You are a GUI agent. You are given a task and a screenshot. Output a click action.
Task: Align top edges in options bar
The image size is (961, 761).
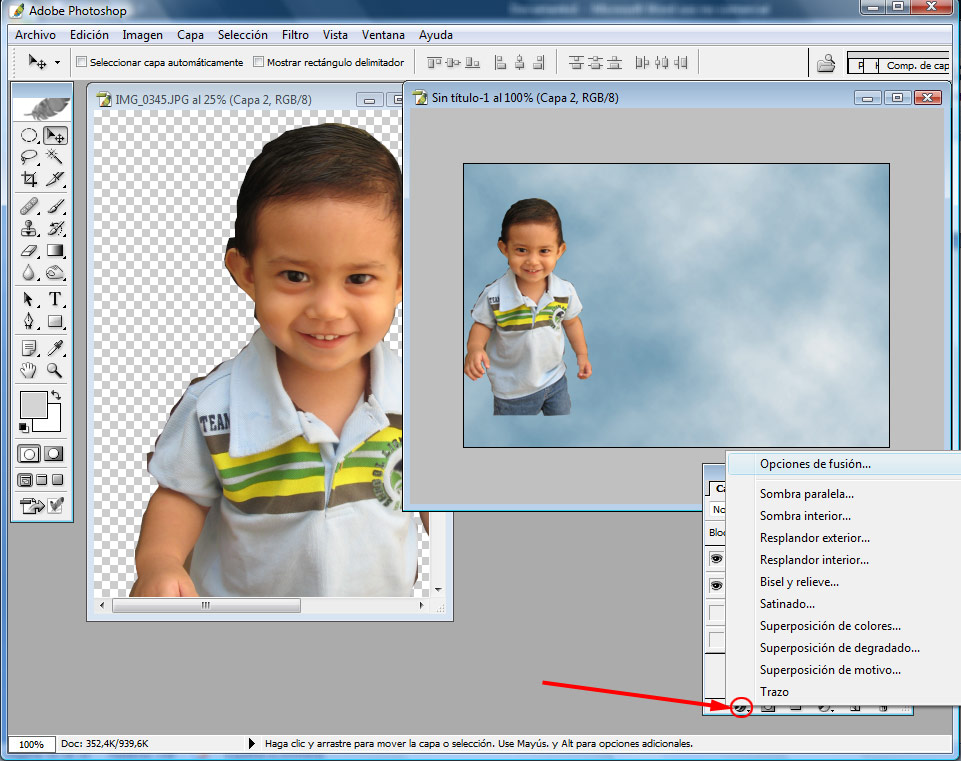pyautogui.click(x=434, y=62)
